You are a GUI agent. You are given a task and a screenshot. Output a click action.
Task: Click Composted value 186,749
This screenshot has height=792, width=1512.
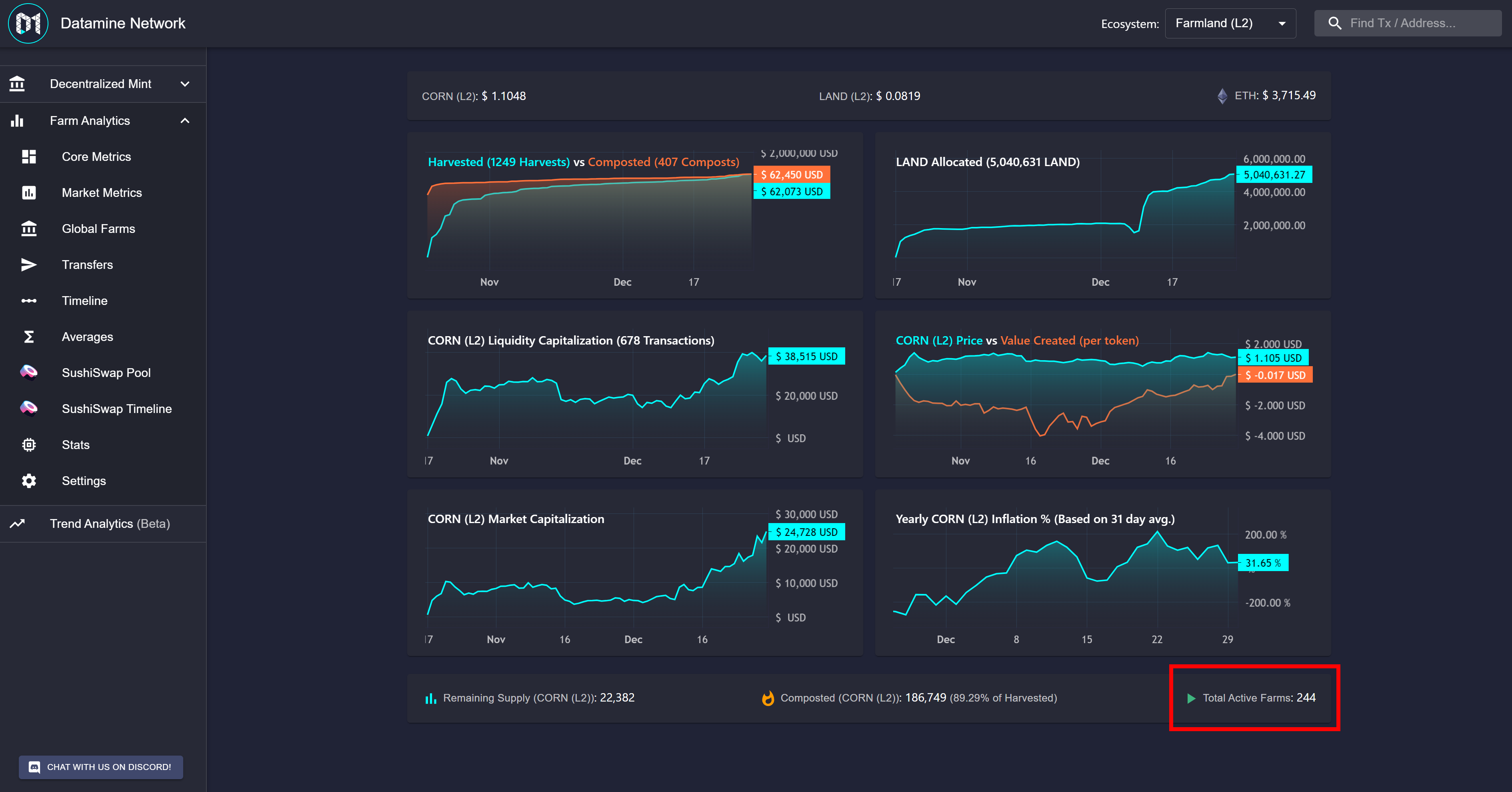[926, 698]
